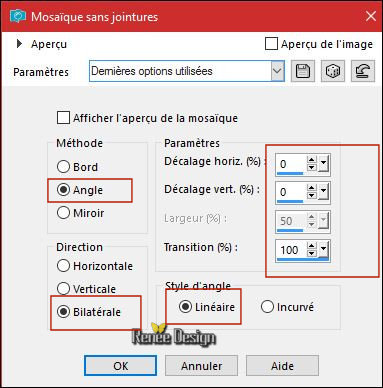Select the Incurvé angle style
The width and height of the screenshot is (383, 388).
coord(267,306)
